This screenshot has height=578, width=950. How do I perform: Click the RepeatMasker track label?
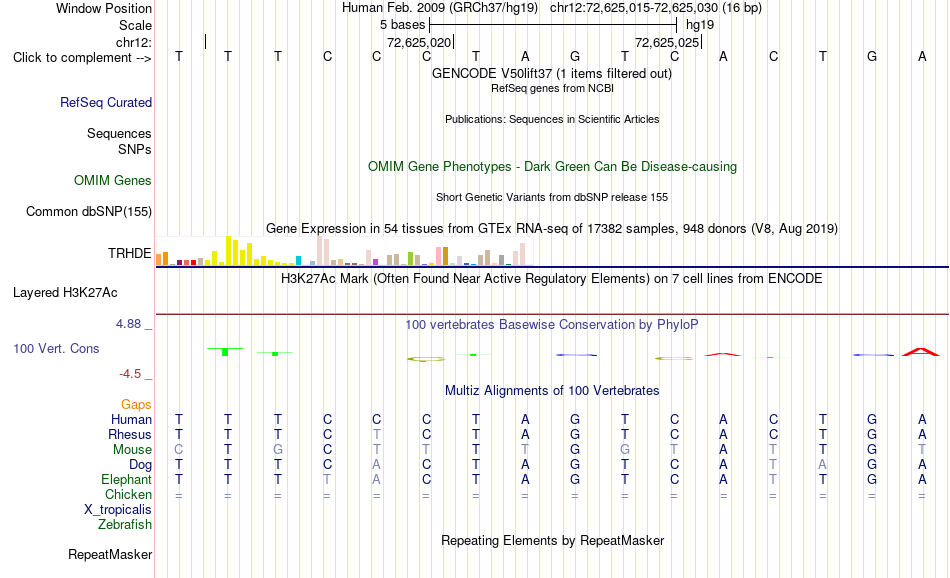(x=110, y=554)
